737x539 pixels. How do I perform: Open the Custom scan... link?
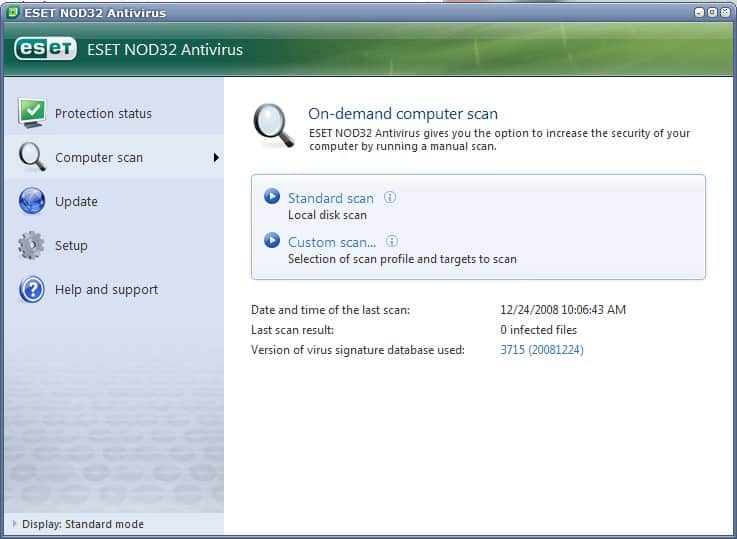click(332, 242)
